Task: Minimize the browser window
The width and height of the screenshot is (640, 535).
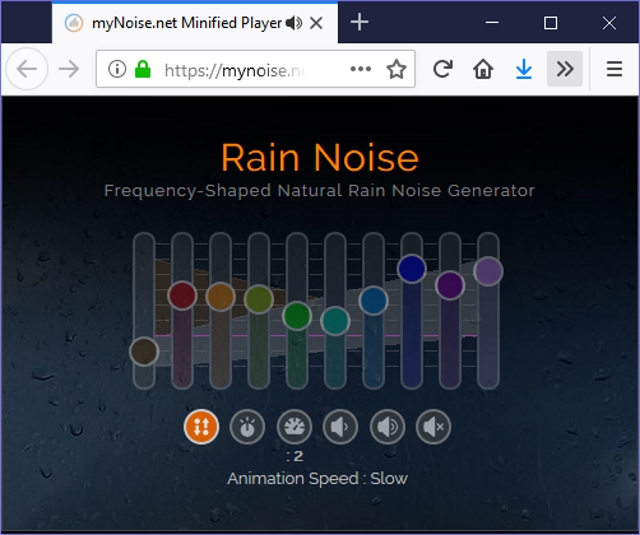Action: (492, 22)
